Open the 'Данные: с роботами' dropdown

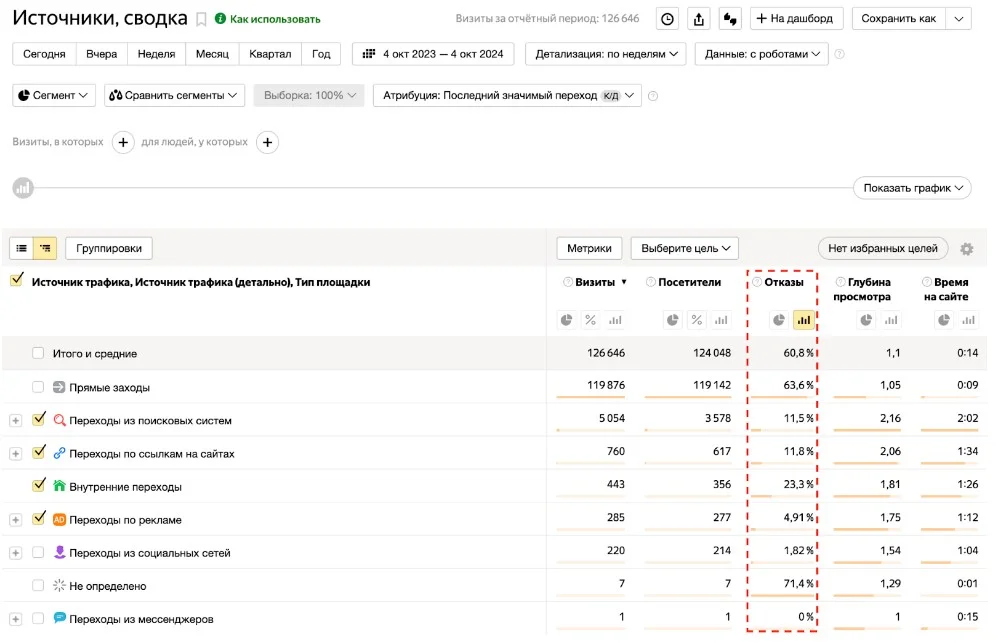pos(762,54)
